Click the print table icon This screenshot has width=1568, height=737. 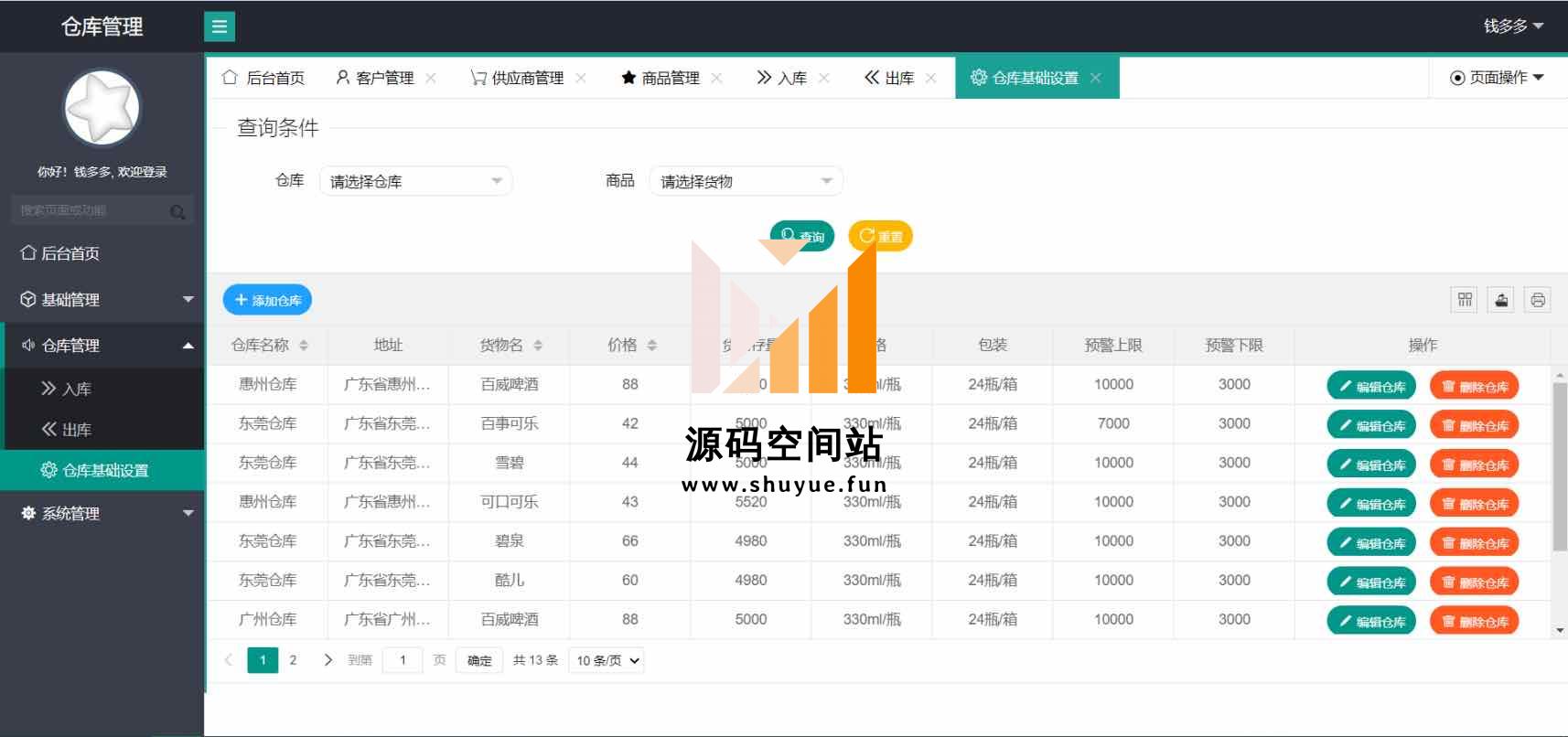tap(1538, 300)
